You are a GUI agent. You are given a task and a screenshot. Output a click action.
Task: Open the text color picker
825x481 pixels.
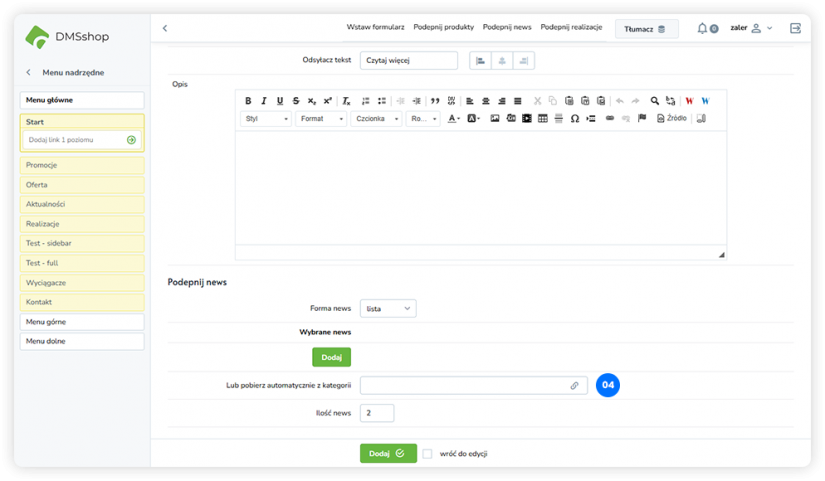pyautogui.click(x=453, y=119)
